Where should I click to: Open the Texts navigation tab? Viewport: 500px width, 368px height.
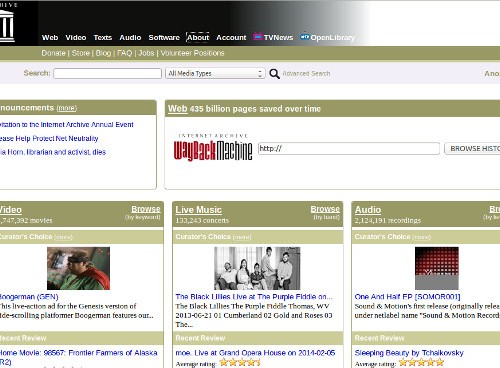[103, 37]
